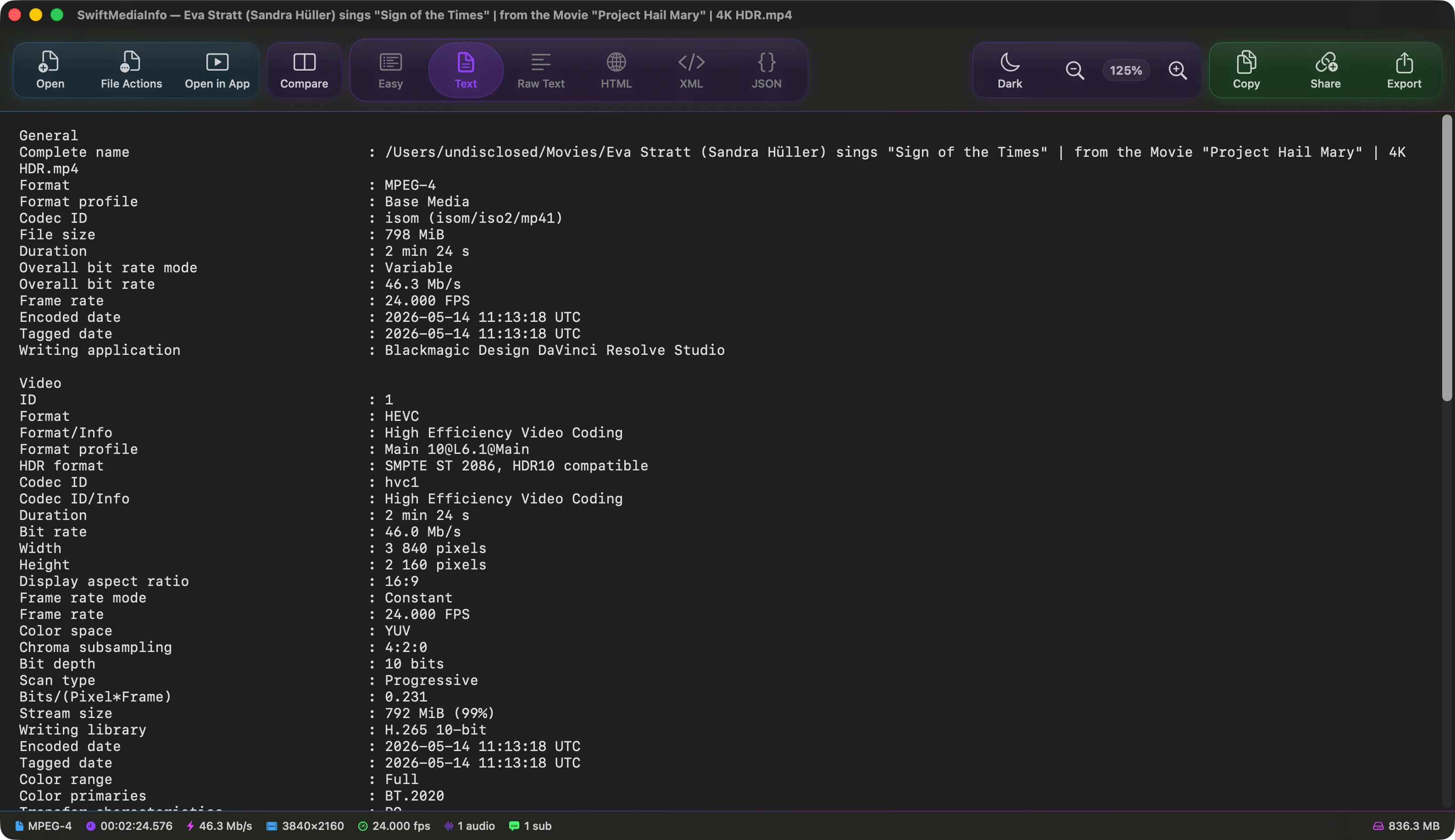This screenshot has height=840, width=1455.
Task: Select the Text view tab
Action: click(466, 70)
